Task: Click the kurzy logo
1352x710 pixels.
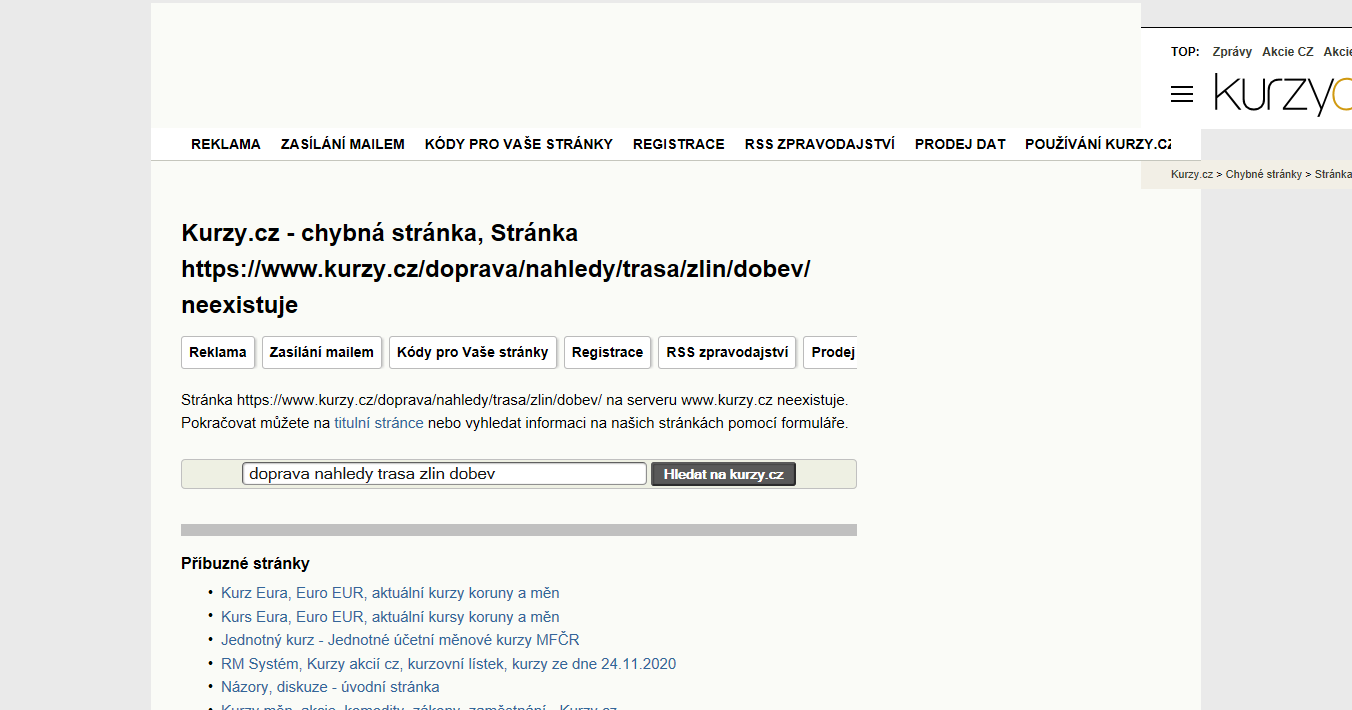Action: pyautogui.click(x=1283, y=94)
